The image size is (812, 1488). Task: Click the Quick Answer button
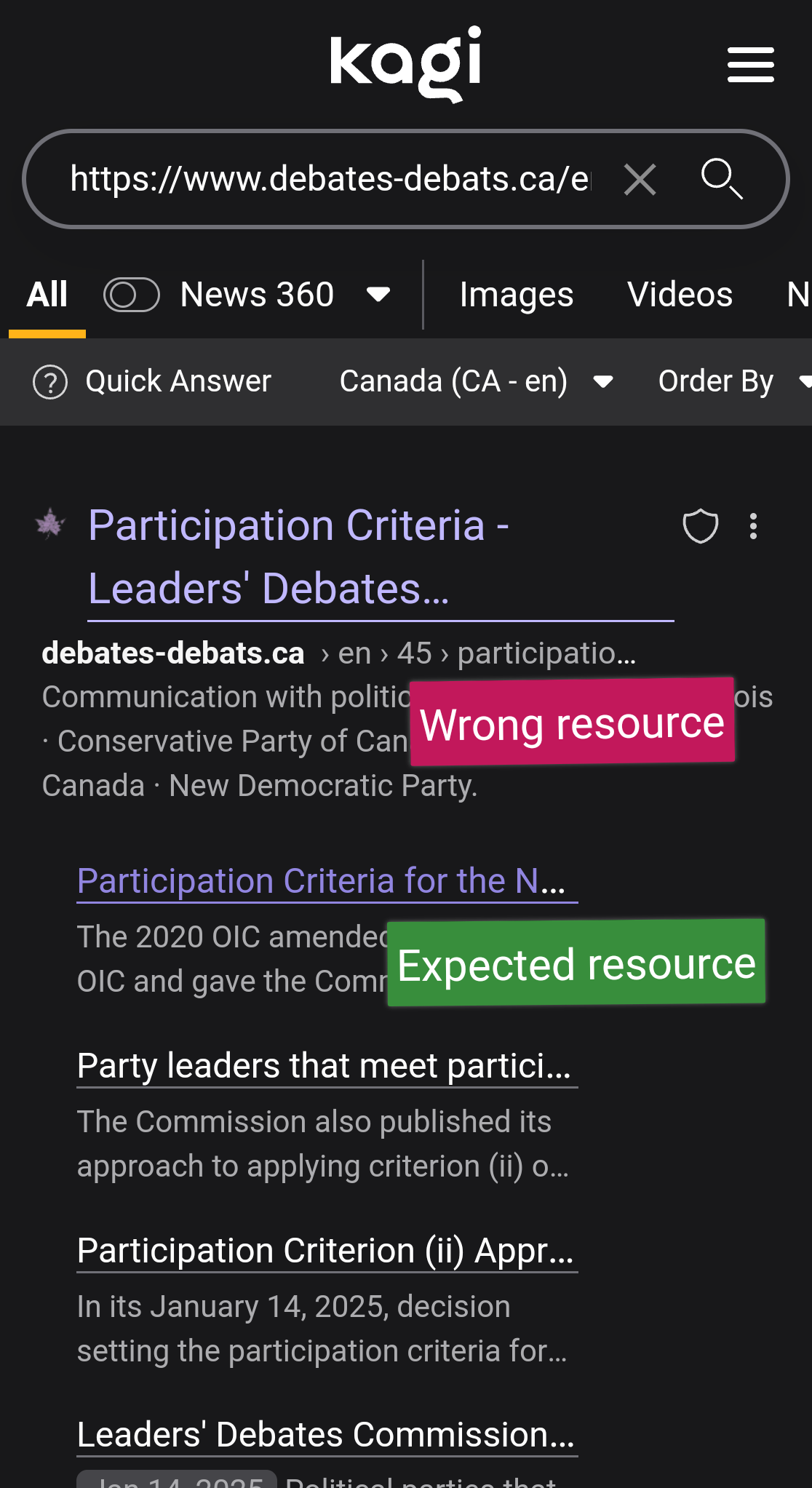178,382
